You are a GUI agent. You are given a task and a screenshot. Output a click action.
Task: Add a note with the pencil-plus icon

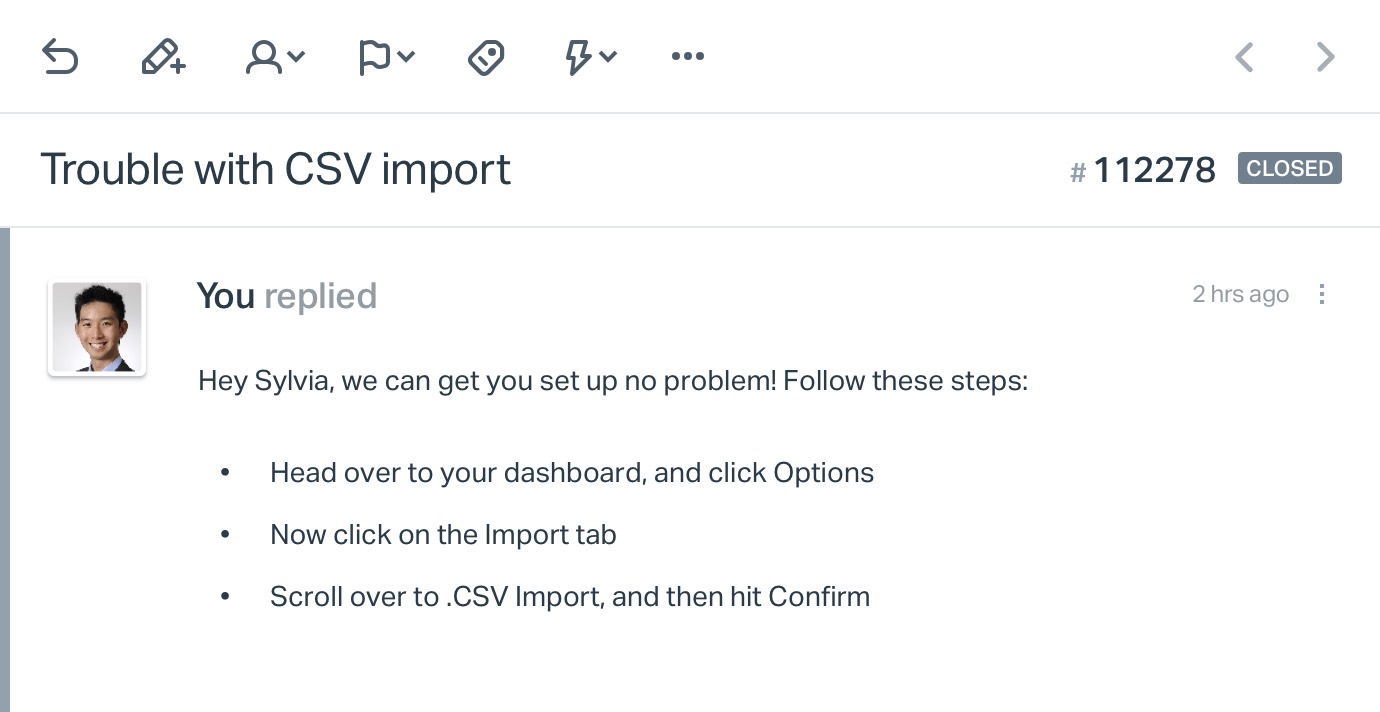point(163,57)
